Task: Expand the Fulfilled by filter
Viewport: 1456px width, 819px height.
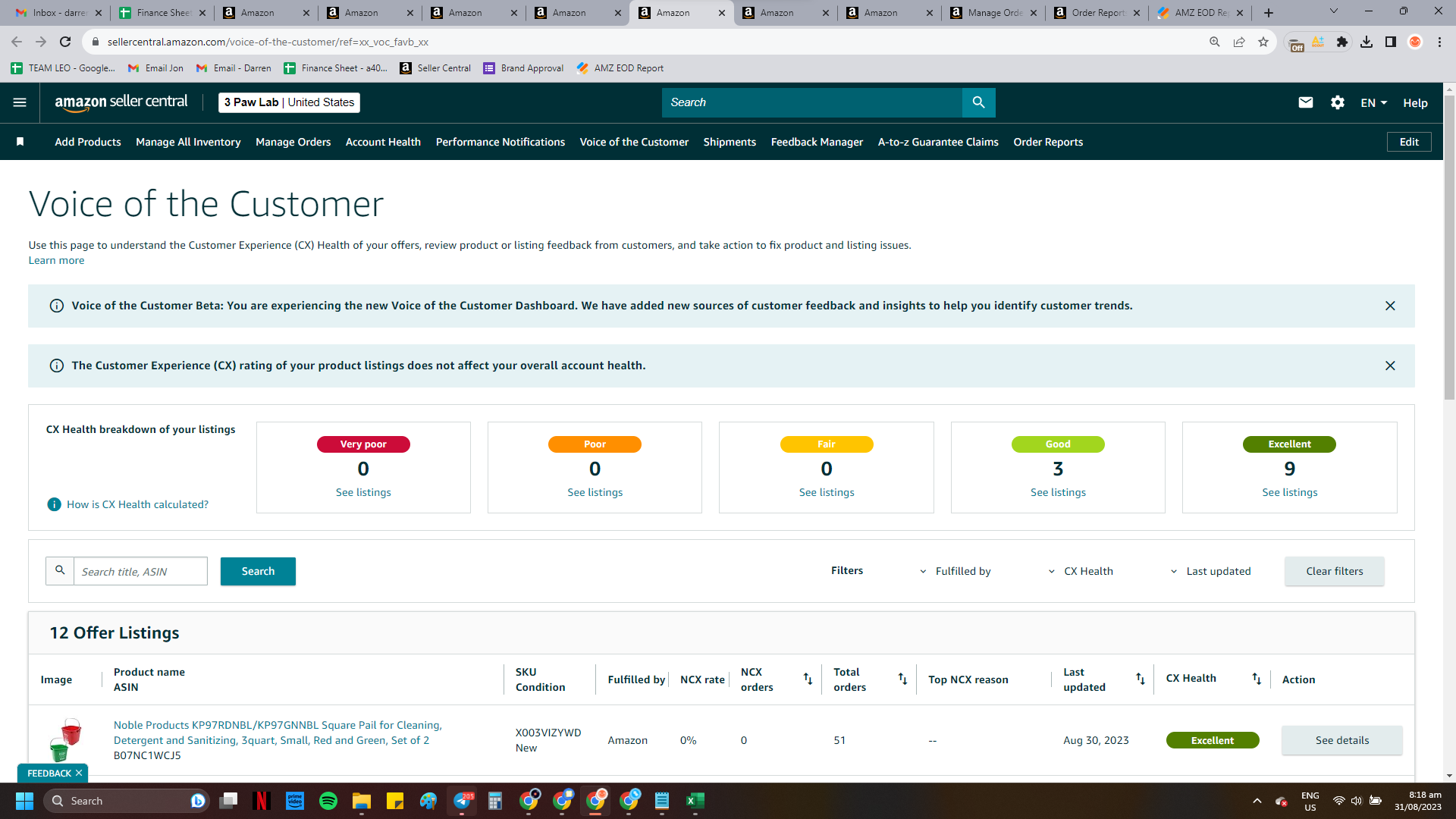Action: [x=955, y=571]
